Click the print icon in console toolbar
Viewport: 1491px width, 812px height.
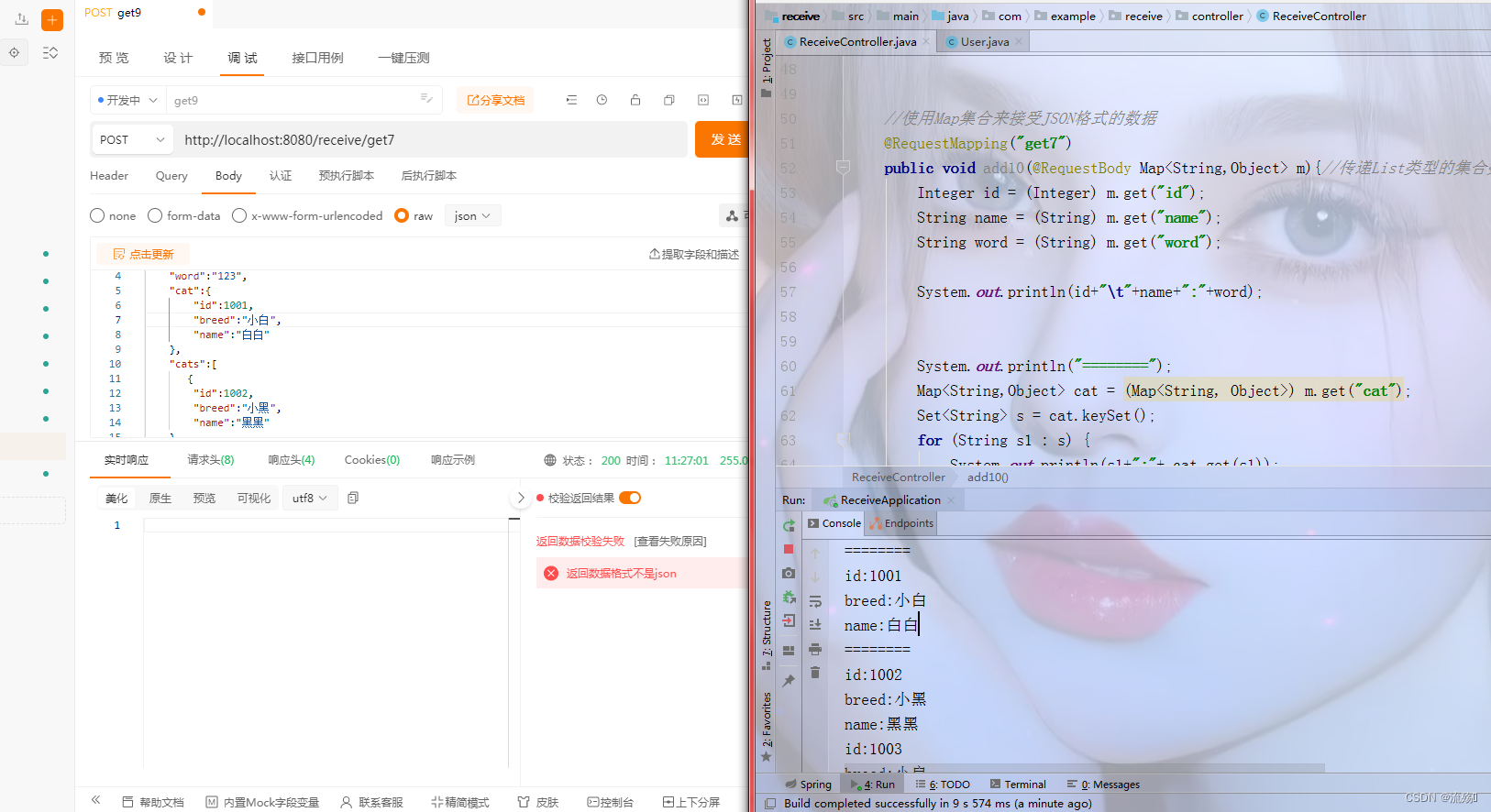(x=815, y=649)
